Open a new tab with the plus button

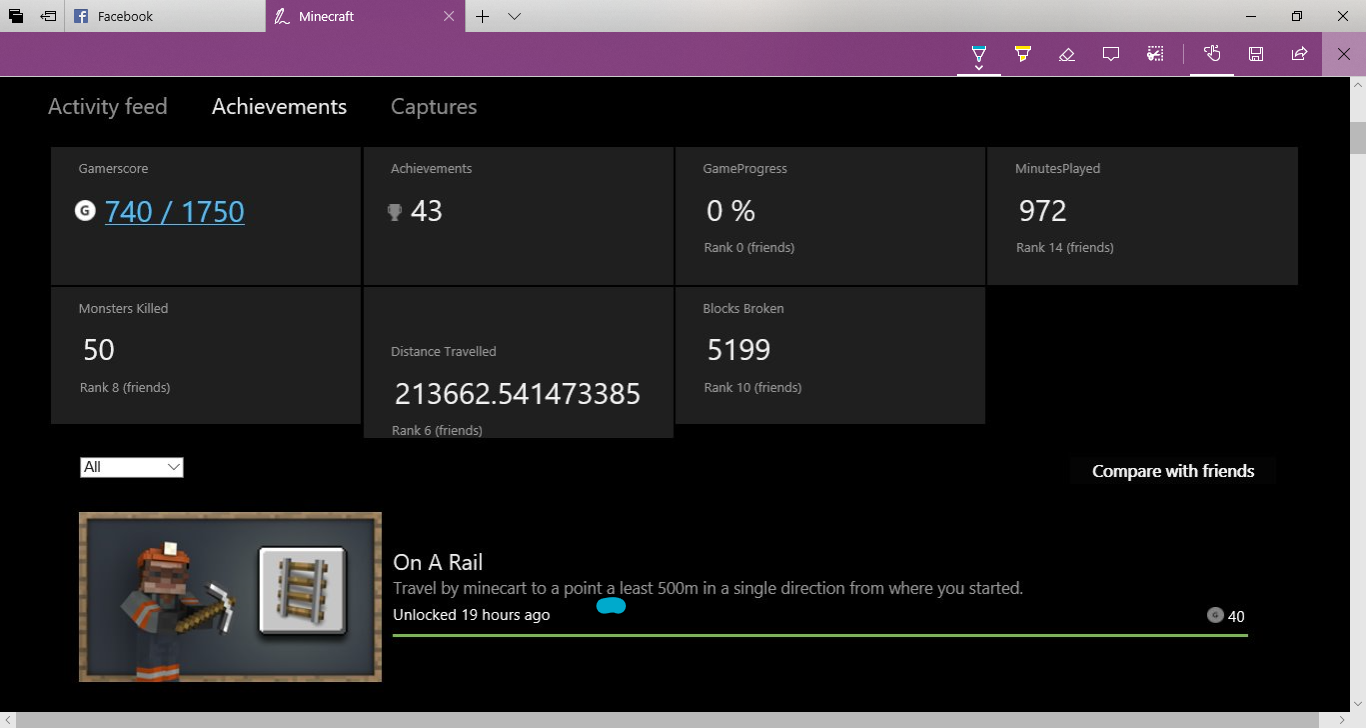tap(482, 16)
